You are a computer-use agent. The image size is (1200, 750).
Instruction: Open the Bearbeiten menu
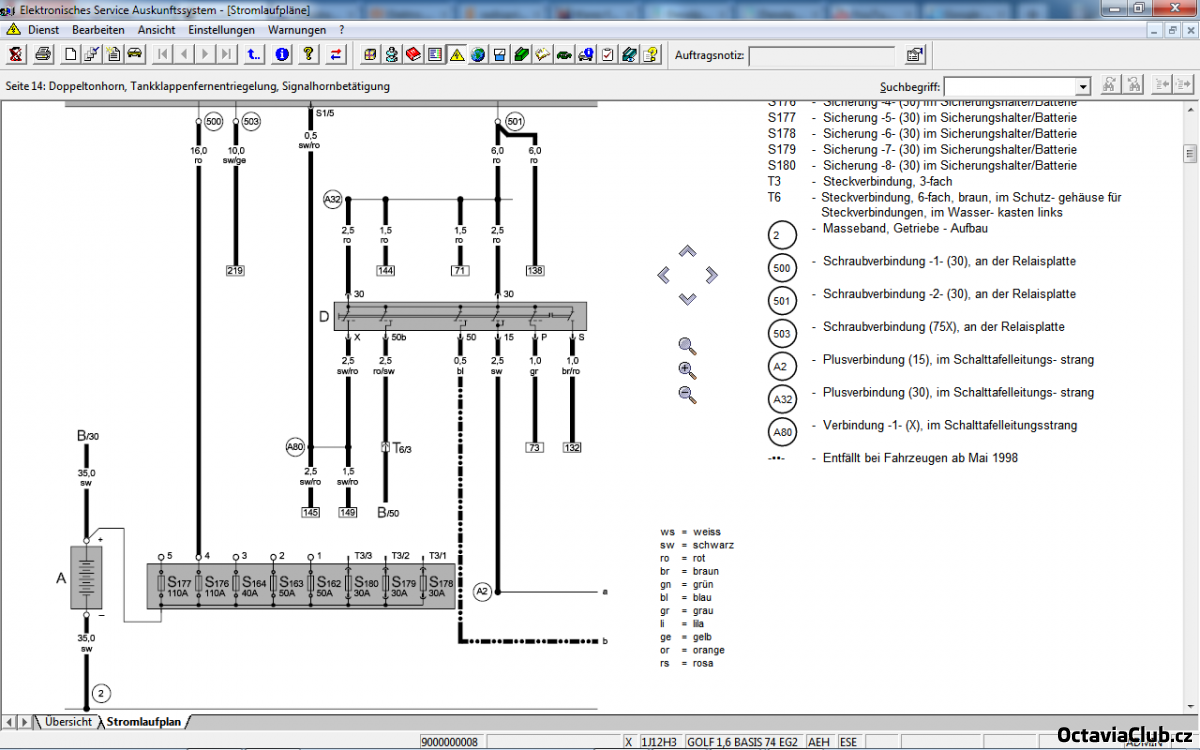pyautogui.click(x=98, y=30)
